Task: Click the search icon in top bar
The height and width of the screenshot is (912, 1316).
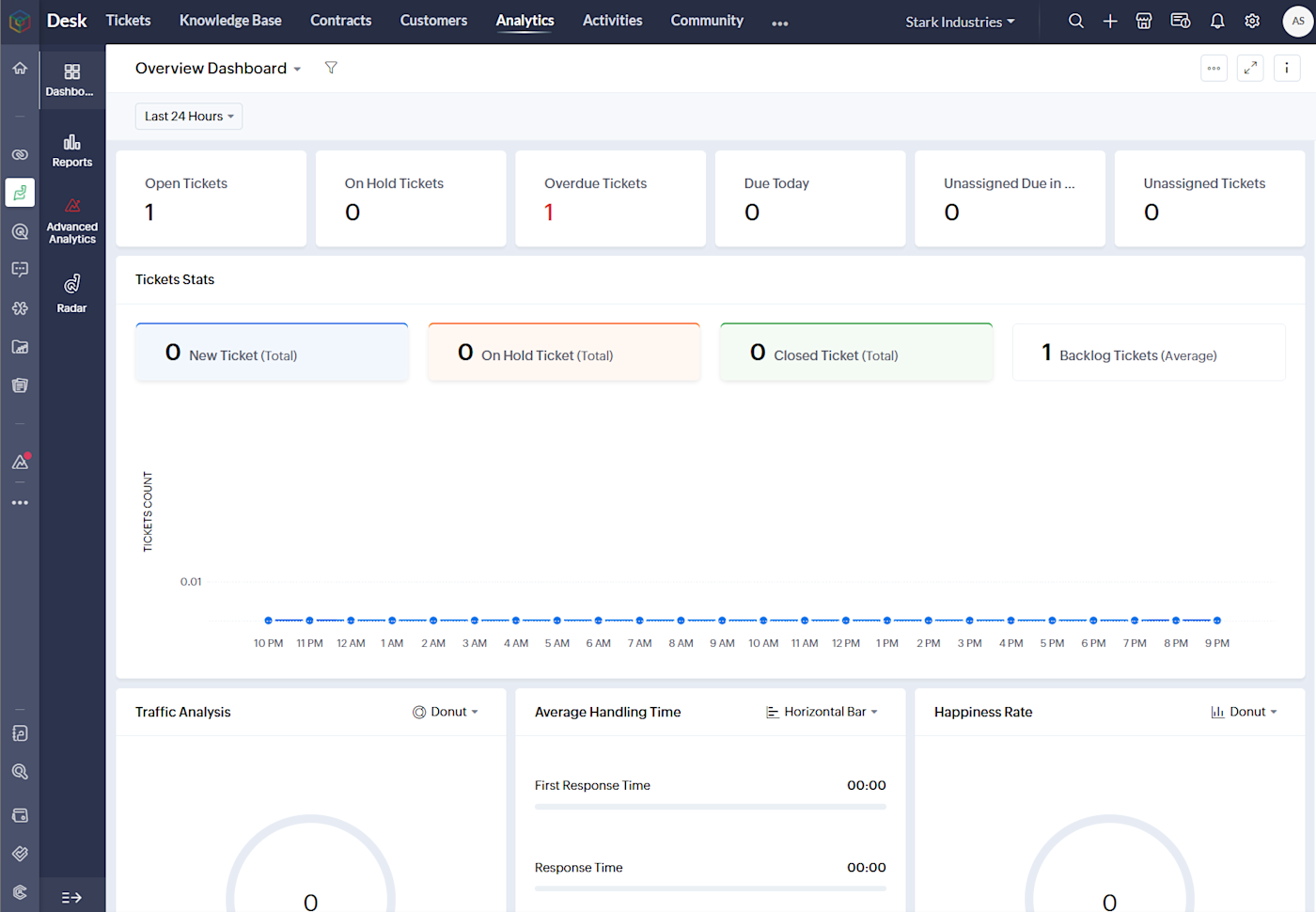Action: [x=1076, y=21]
